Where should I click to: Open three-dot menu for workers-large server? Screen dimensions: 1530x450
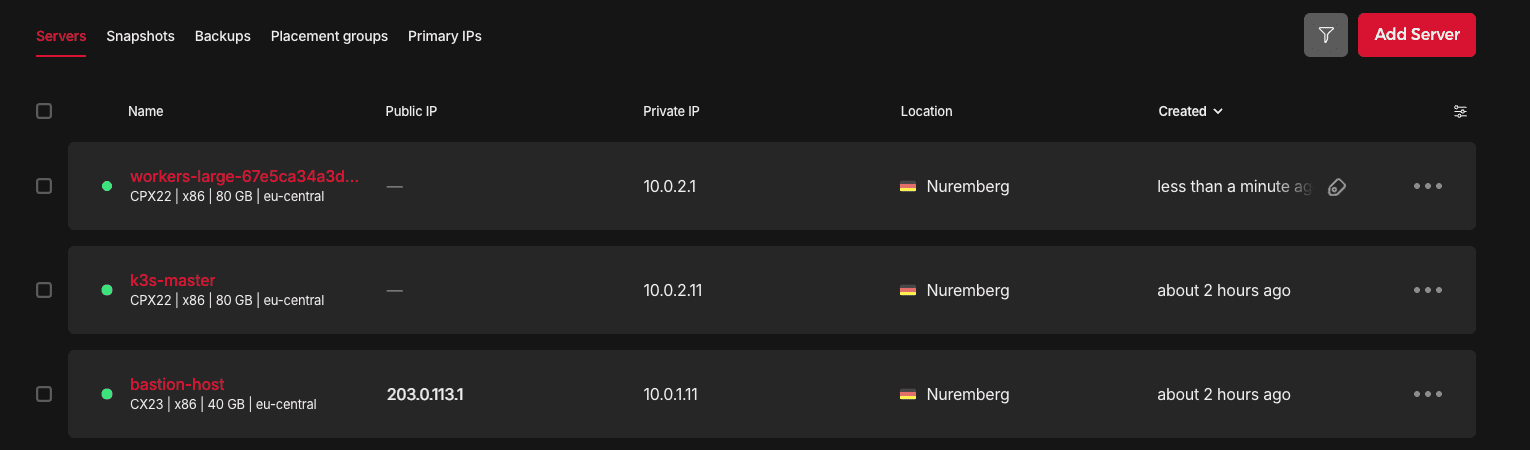[1428, 186]
